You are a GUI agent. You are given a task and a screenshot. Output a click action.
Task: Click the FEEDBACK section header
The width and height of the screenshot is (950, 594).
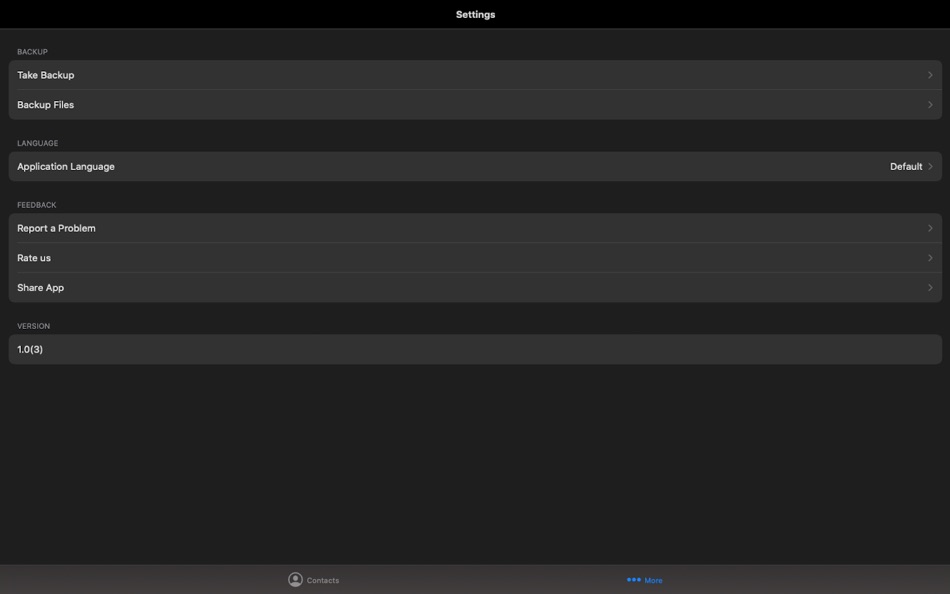pyautogui.click(x=36, y=205)
